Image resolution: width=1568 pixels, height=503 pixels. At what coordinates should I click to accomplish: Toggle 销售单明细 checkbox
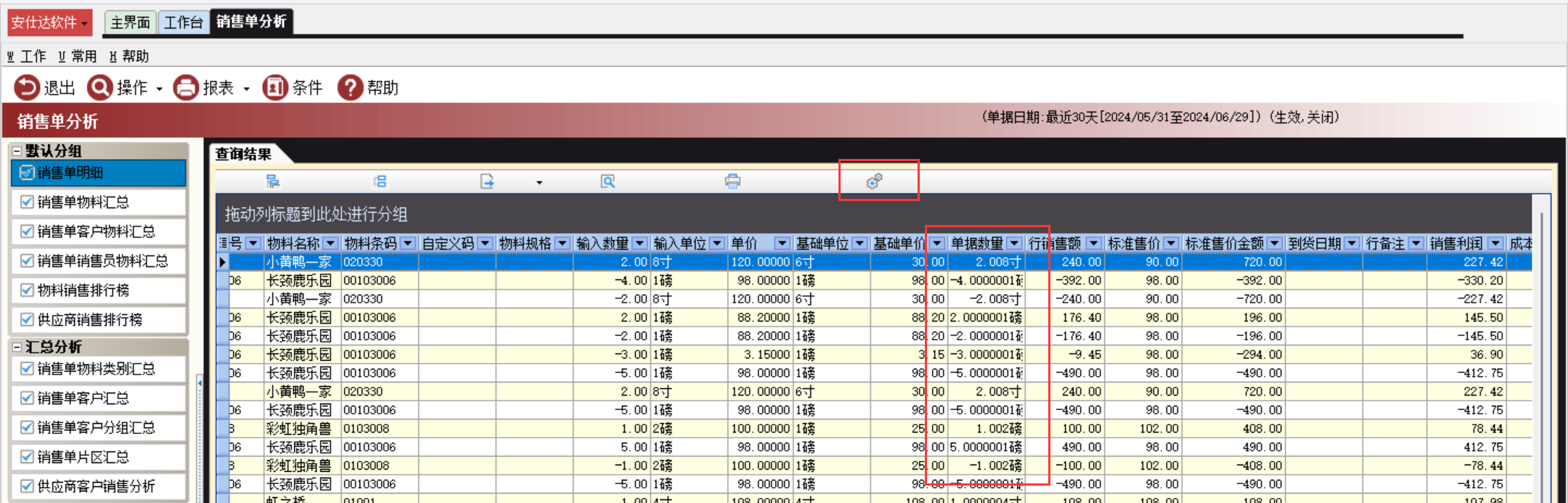pos(27,173)
